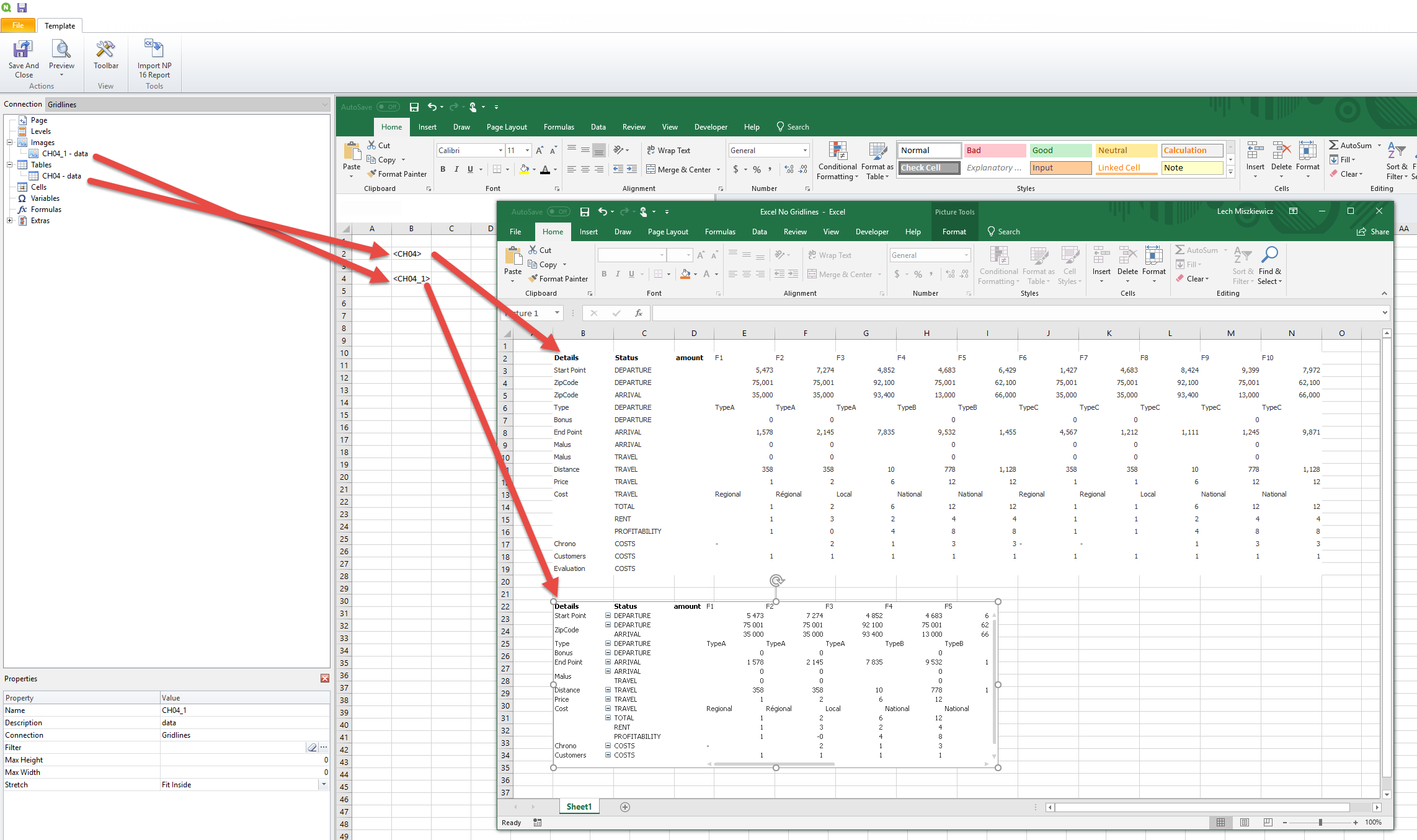Click Format Painter in back Excel ribbon
The height and width of the screenshot is (840, 1417).
click(397, 174)
